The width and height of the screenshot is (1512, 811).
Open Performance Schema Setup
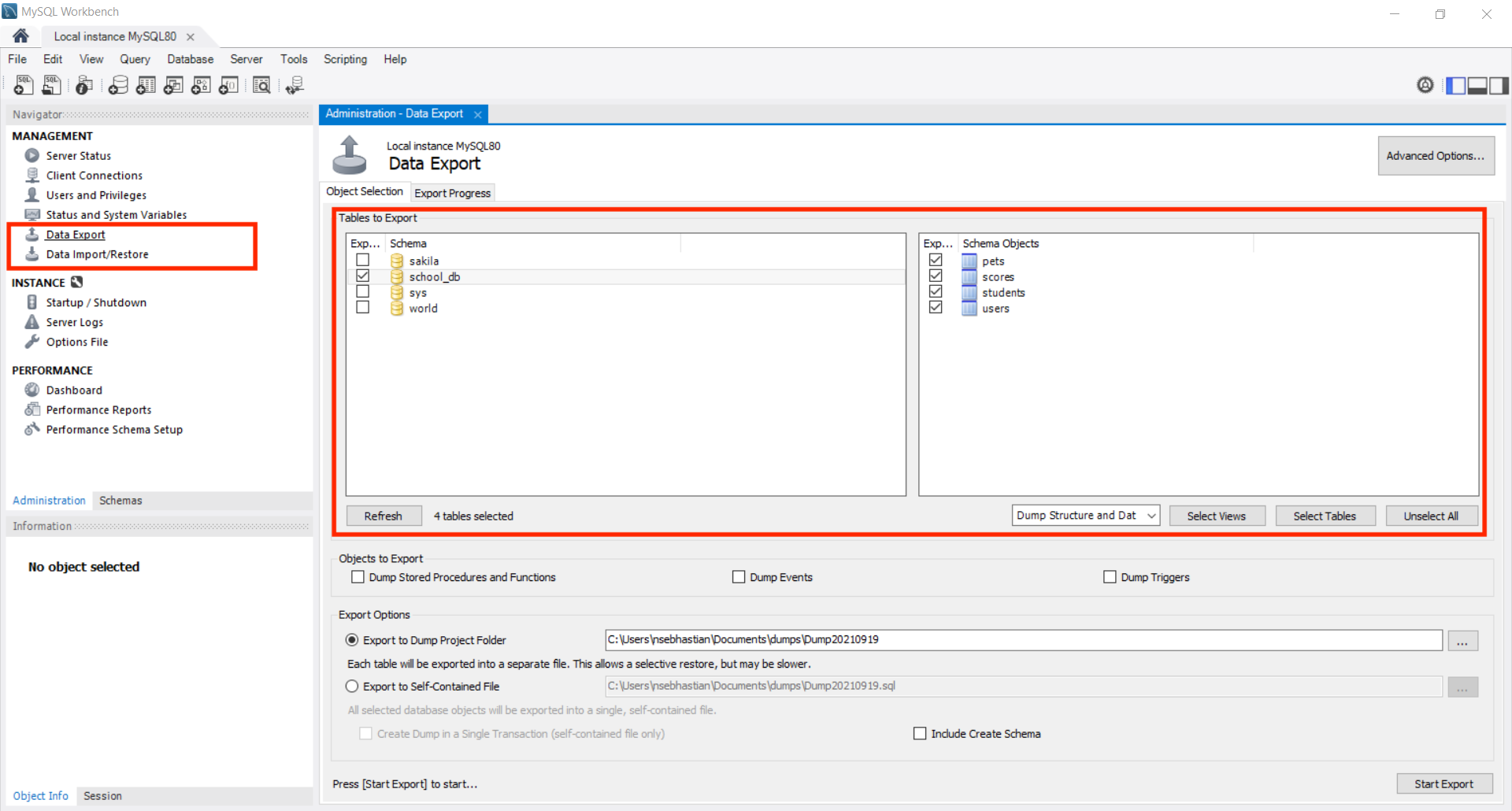114,429
